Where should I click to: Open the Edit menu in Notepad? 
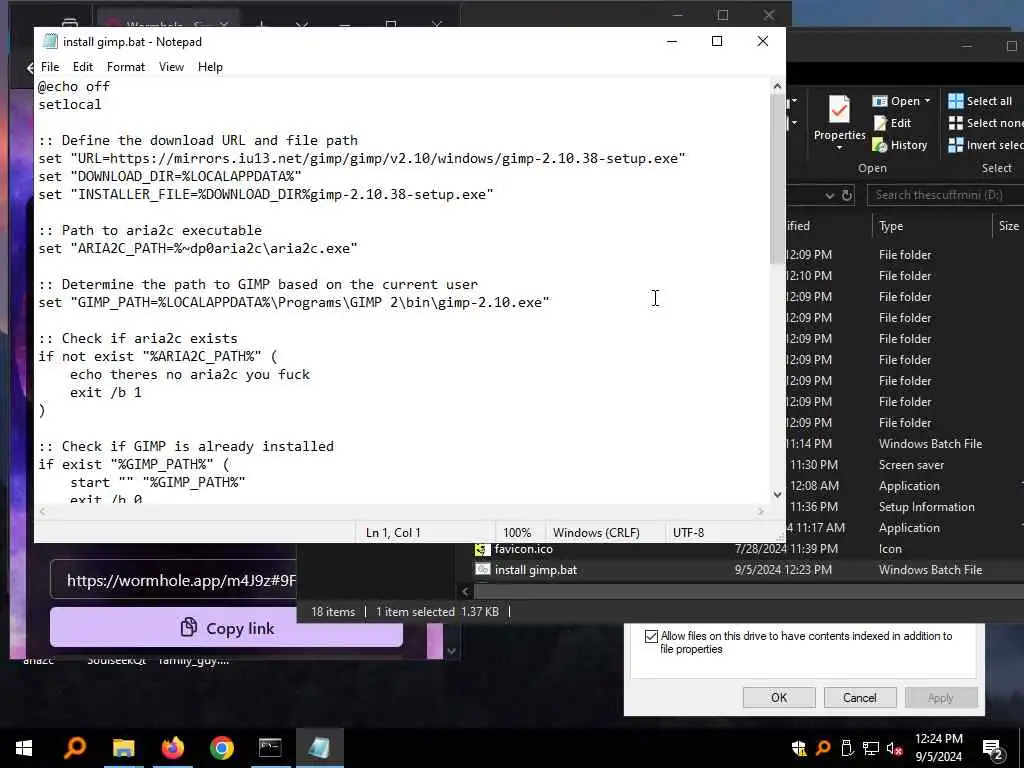[x=82, y=67]
